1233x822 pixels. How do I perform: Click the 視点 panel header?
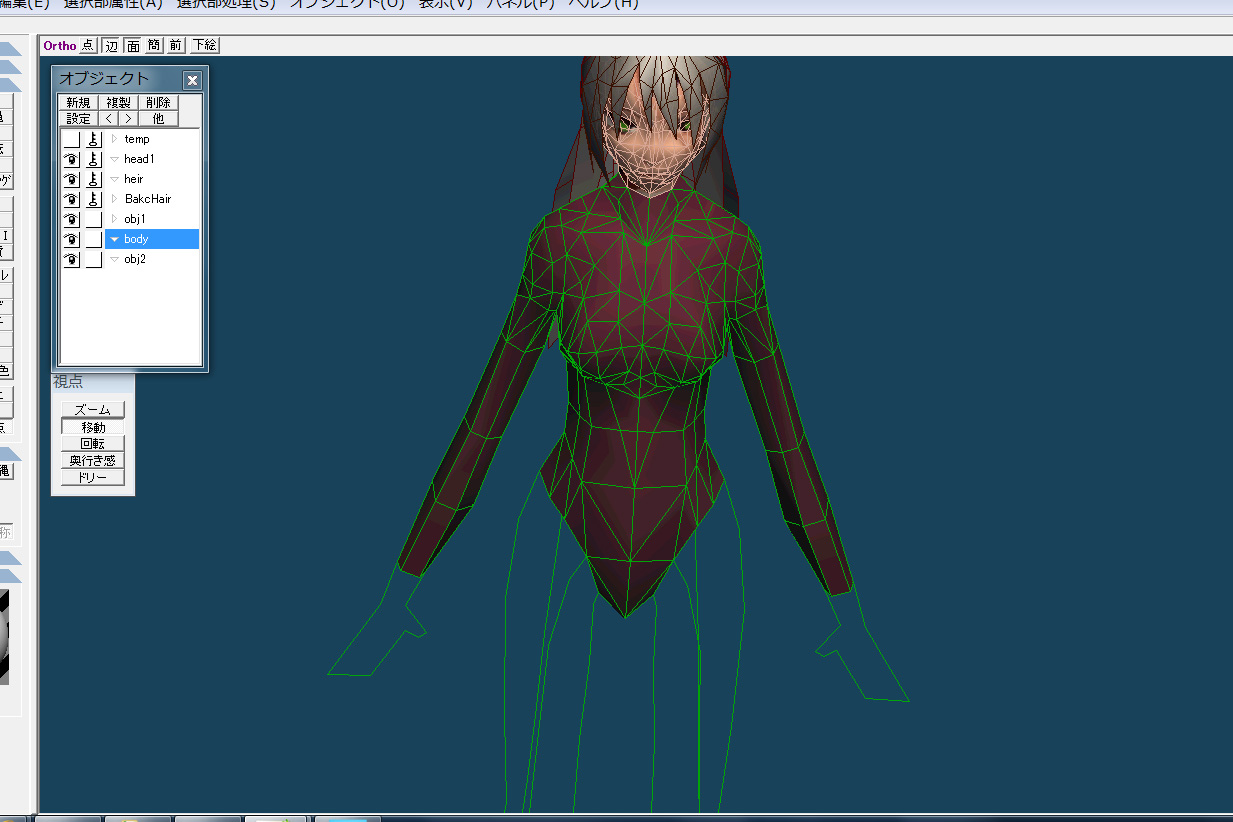(93, 381)
